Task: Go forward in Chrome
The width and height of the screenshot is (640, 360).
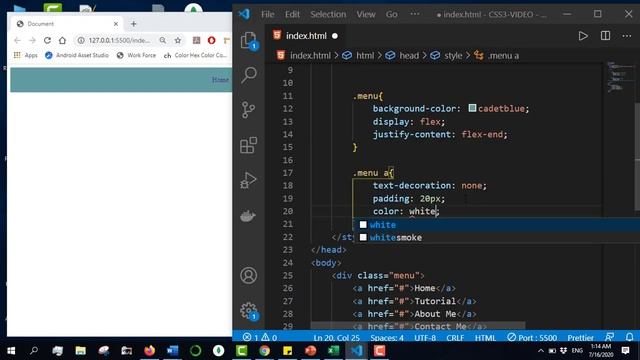Action: [32, 40]
